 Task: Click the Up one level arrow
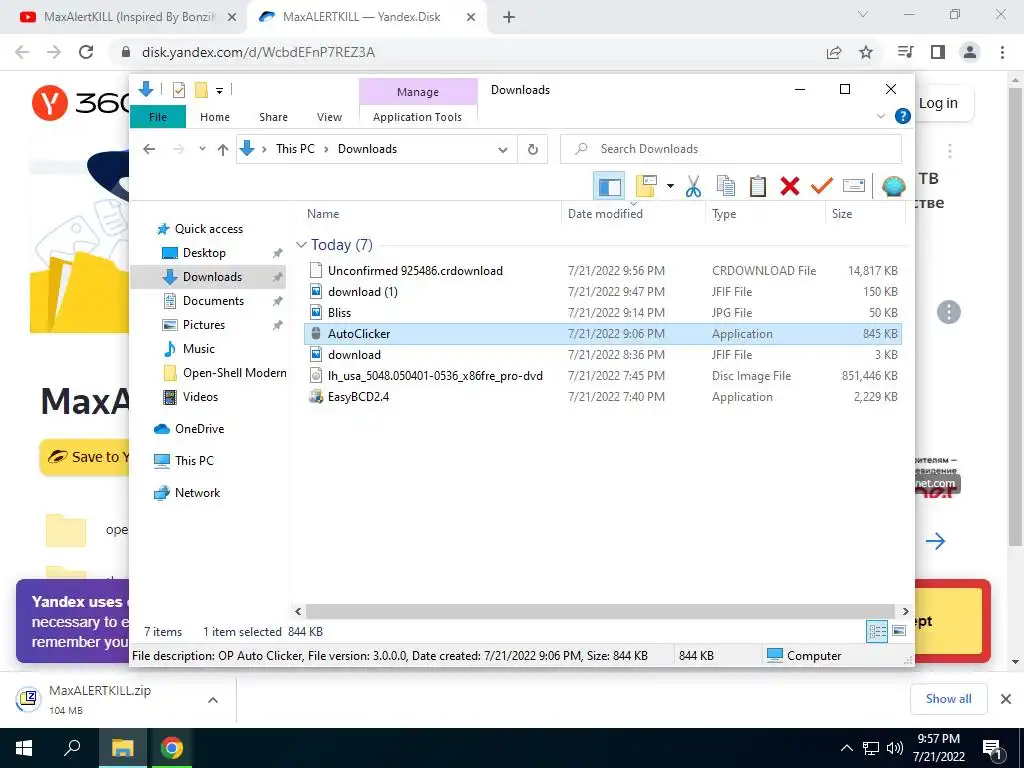223,150
